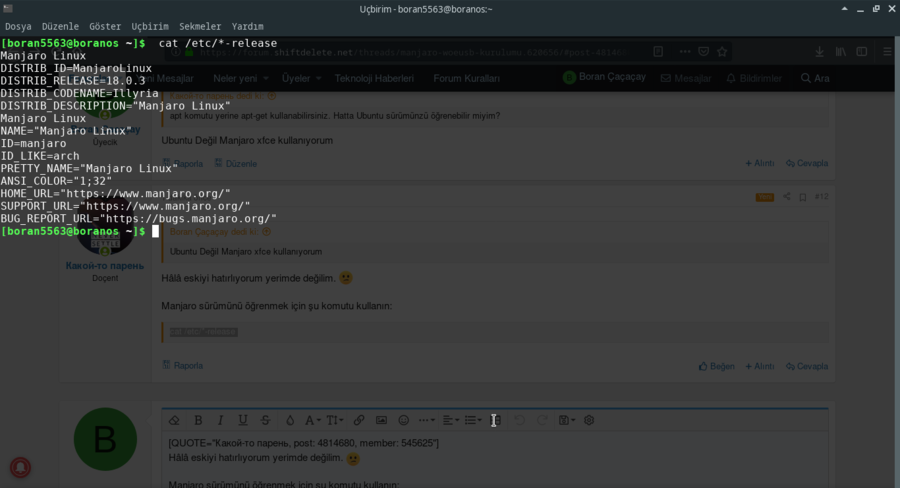
Task: Open the Какой-то парень user profile link
Action: 104,266
